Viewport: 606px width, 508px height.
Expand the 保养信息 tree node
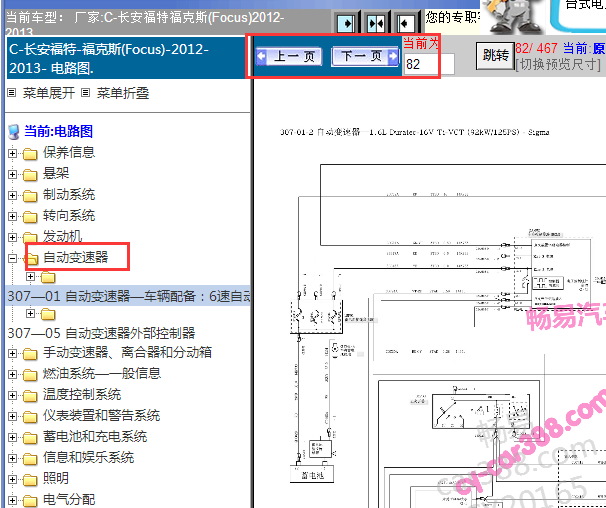pyautogui.click(x=12, y=153)
